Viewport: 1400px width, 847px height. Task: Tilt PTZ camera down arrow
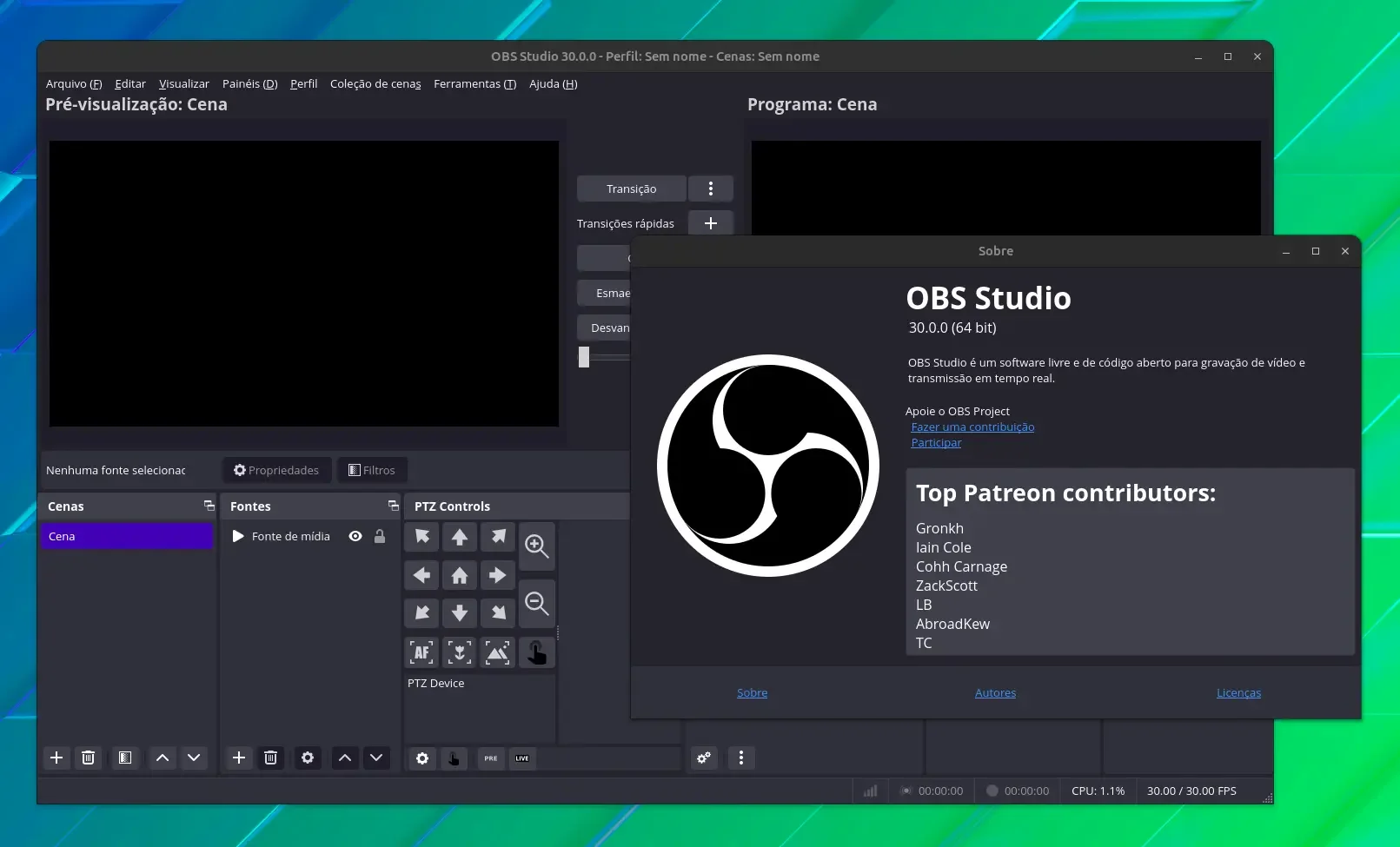pyautogui.click(x=460, y=613)
